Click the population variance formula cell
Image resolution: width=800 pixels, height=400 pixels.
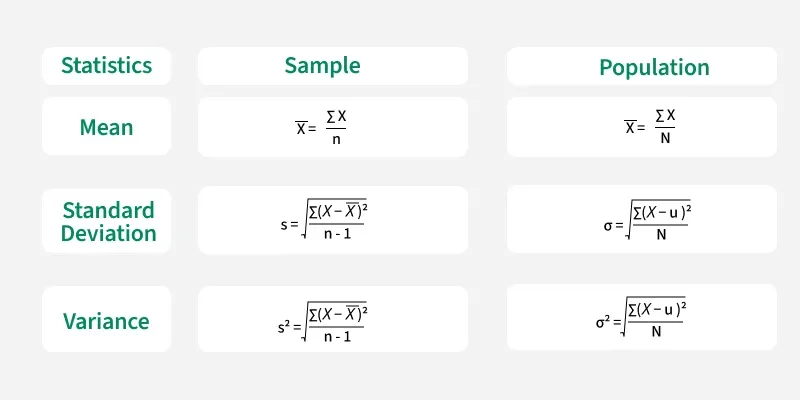(x=642, y=320)
